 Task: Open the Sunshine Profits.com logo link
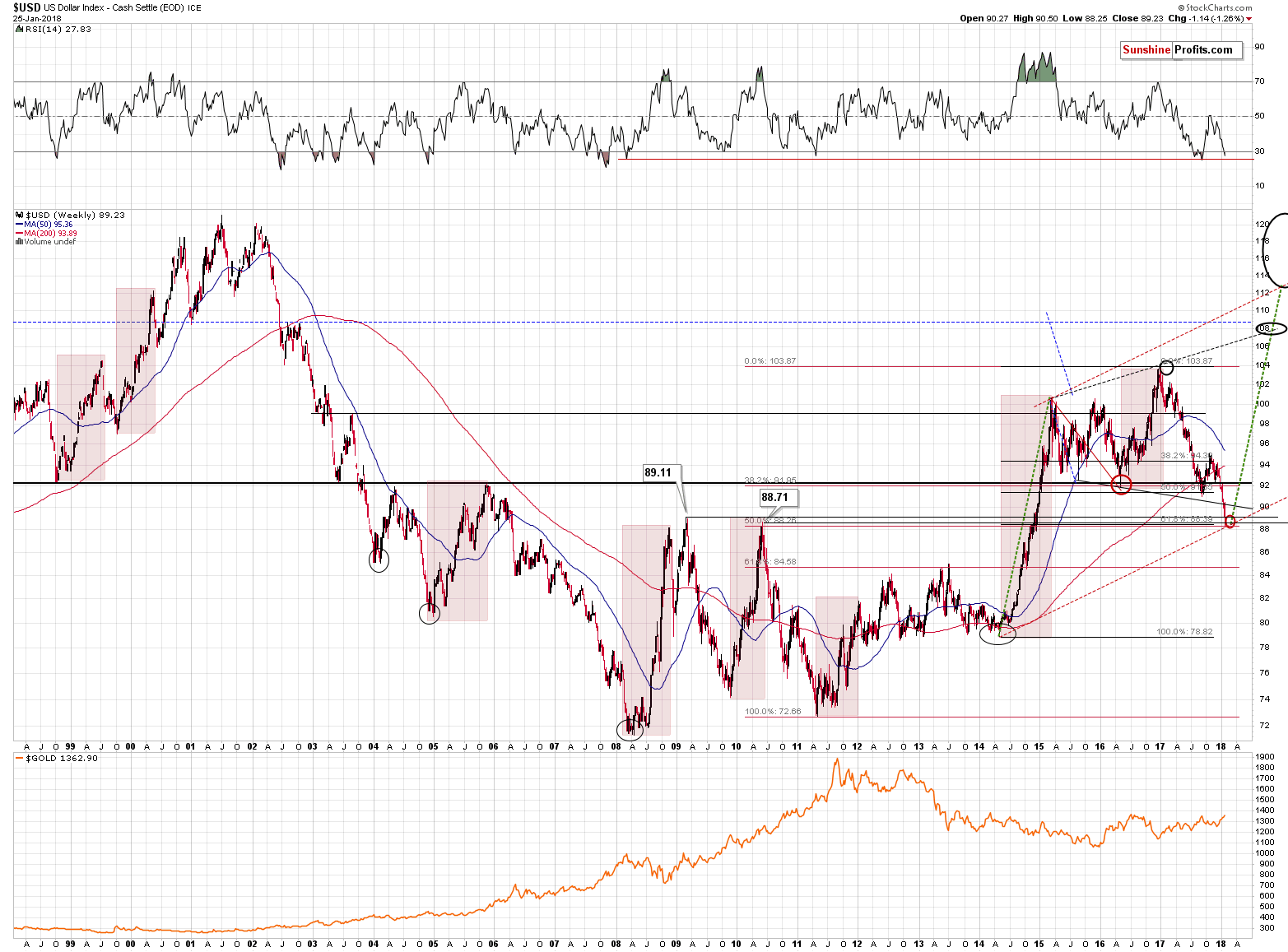click(1177, 49)
